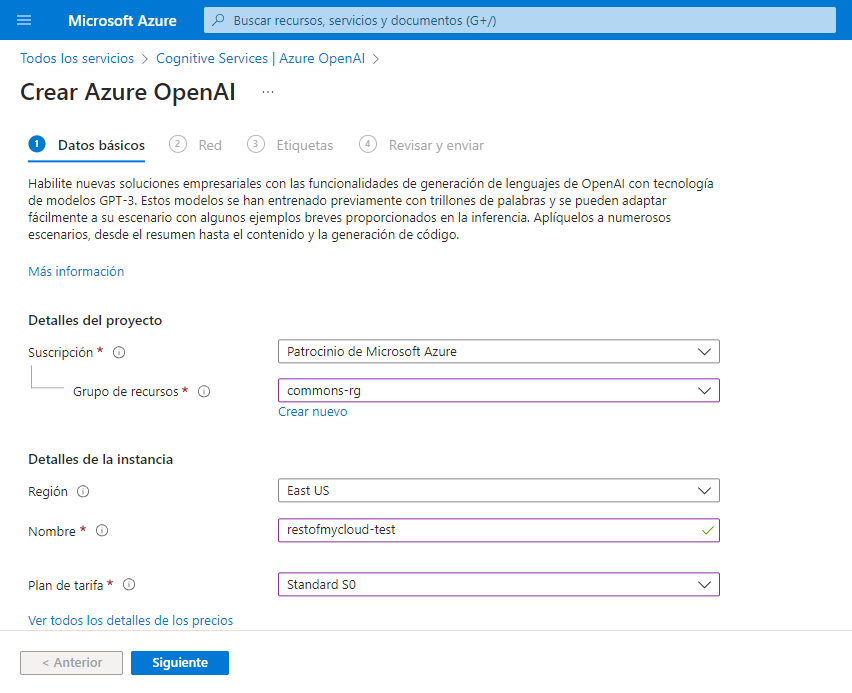Click the Nombre field restofmycloud-test

499,530
